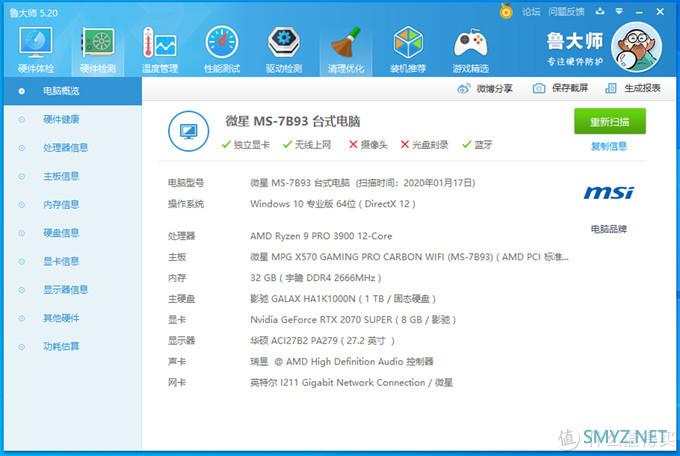Open the skin/theme icon in title bar

point(600,11)
